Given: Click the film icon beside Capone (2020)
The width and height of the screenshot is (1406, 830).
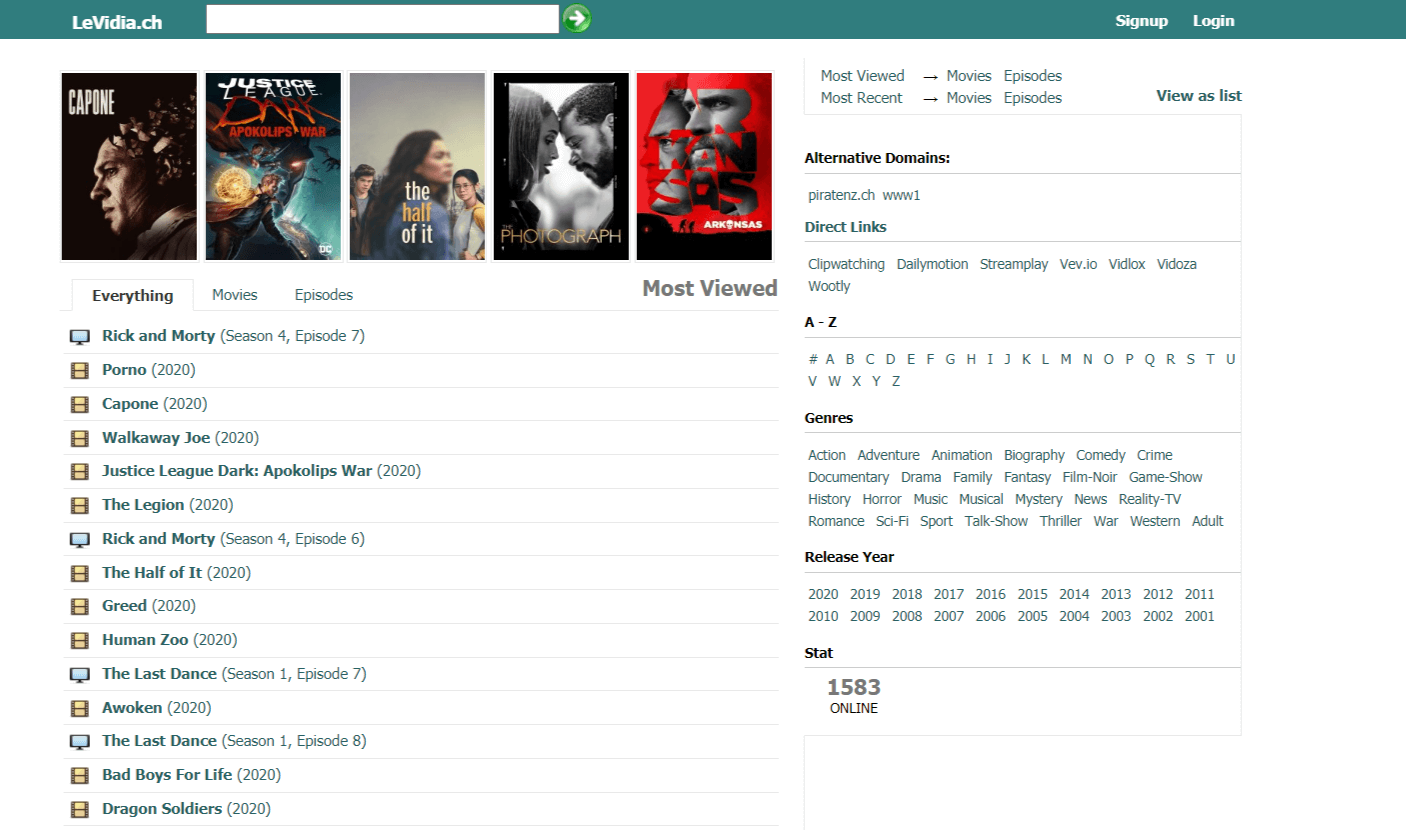Looking at the screenshot, I should coord(80,405).
